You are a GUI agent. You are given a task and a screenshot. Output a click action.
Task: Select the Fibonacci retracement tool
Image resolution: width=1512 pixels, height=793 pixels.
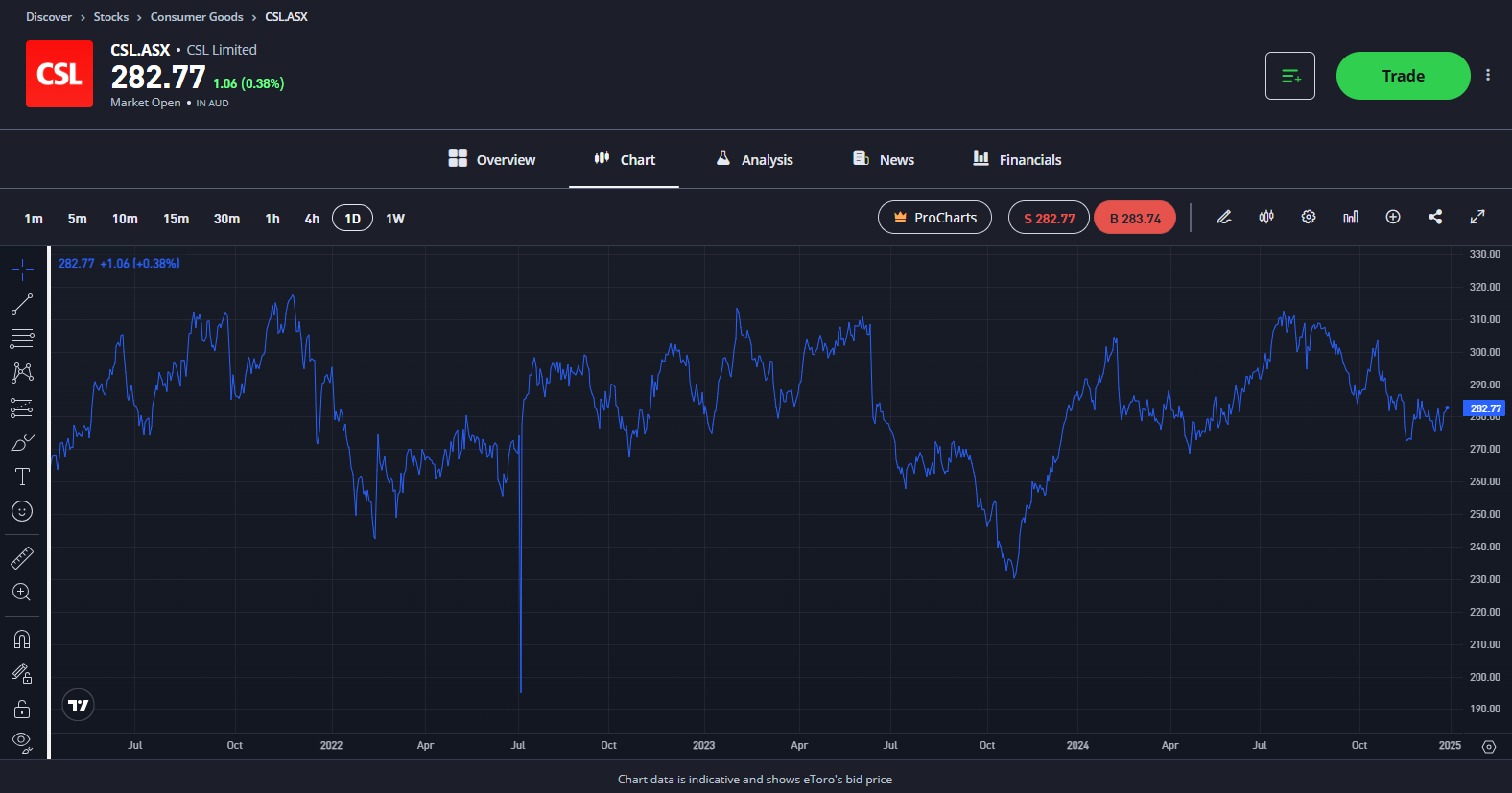(22, 338)
